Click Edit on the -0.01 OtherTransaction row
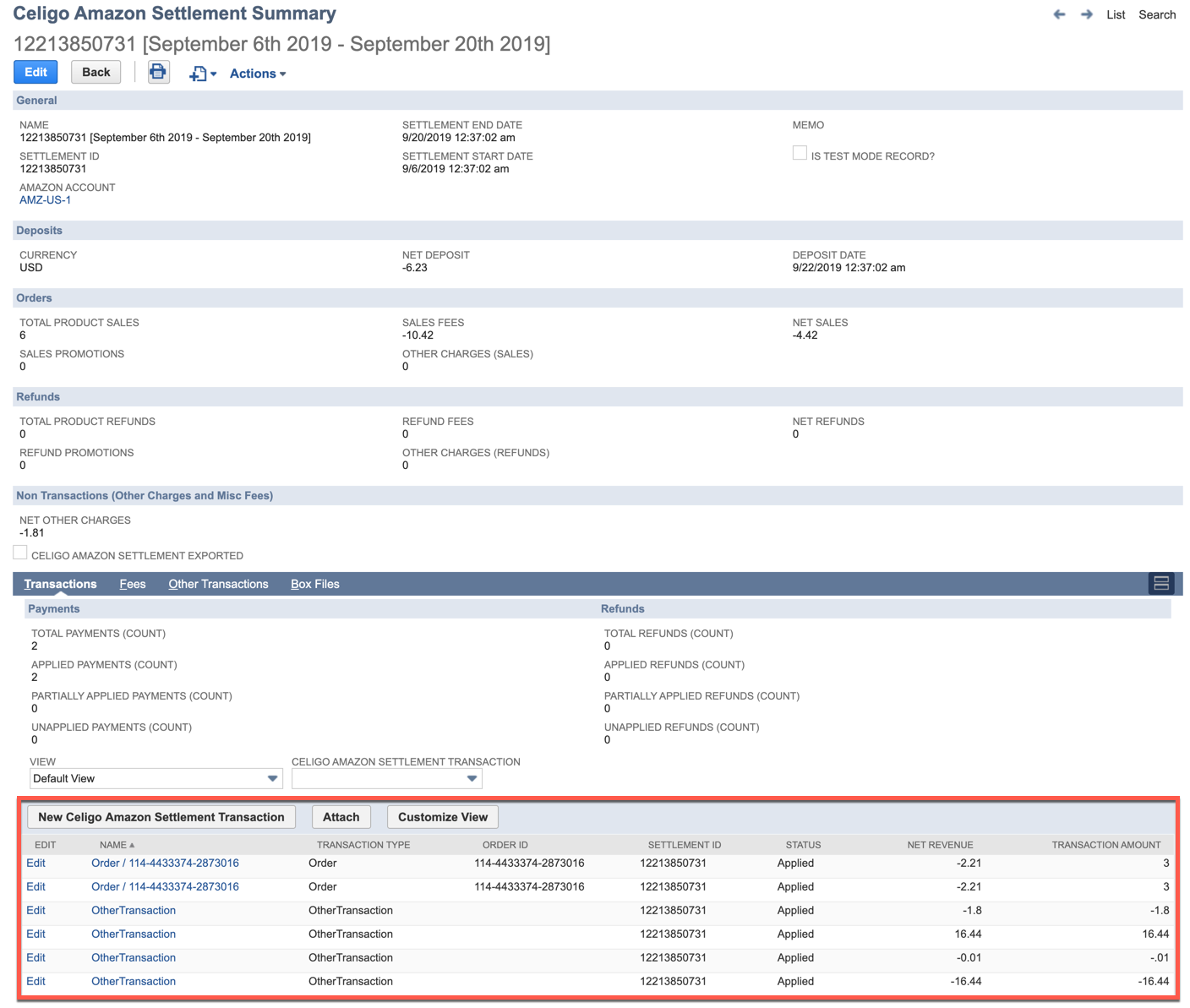This screenshot has width=1190, height=1008. coord(35,958)
